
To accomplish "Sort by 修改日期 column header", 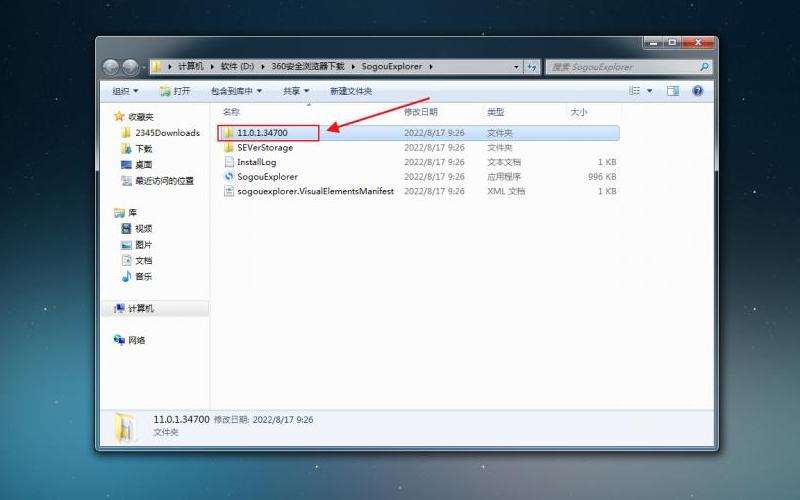I will click(x=421, y=112).
